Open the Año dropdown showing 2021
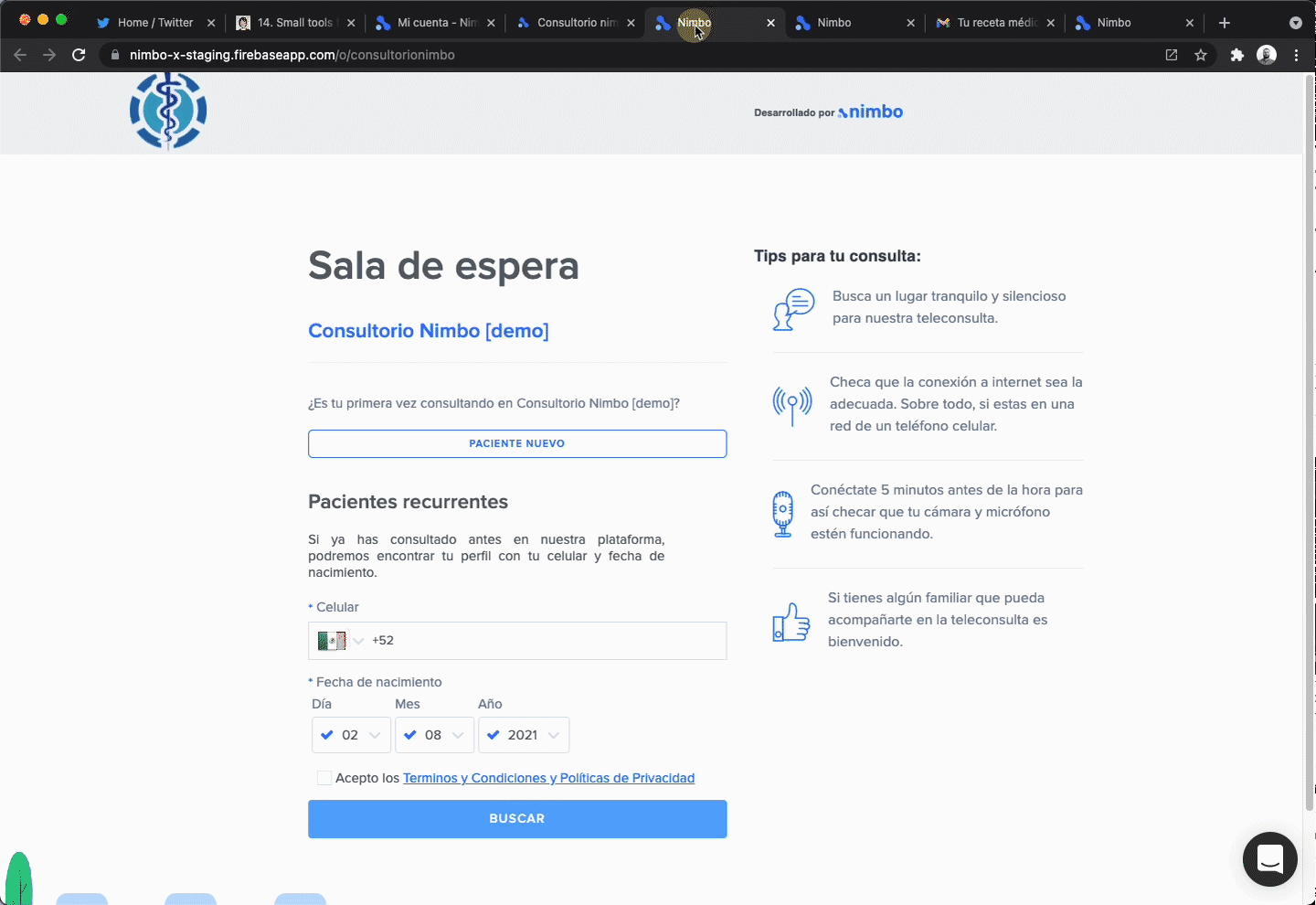 click(x=524, y=735)
